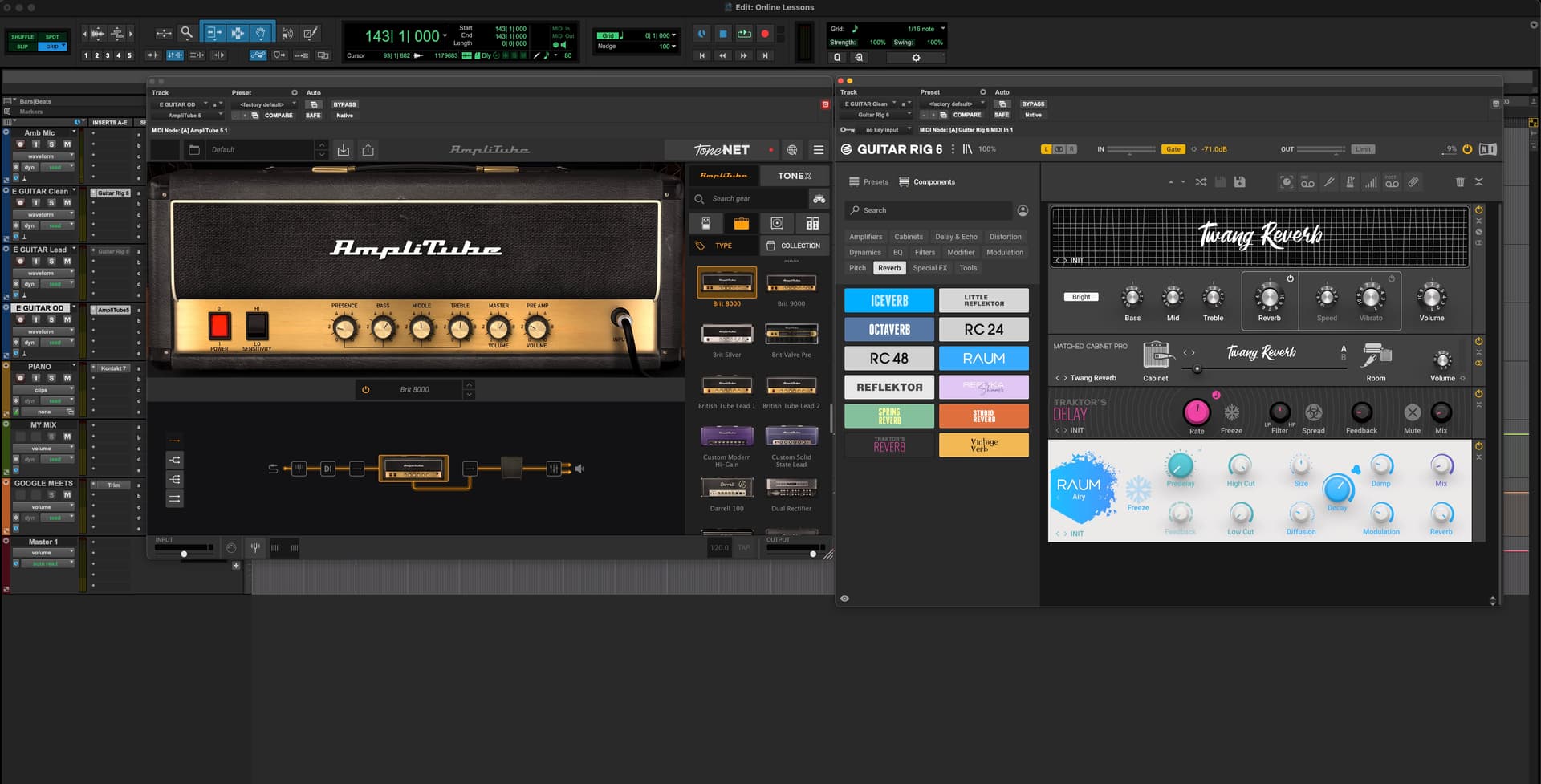Image resolution: width=1541 pixels, height=784 pixels.
Task: Switch to Presets tab in Guitar Rig
Action: click(868, 182)
